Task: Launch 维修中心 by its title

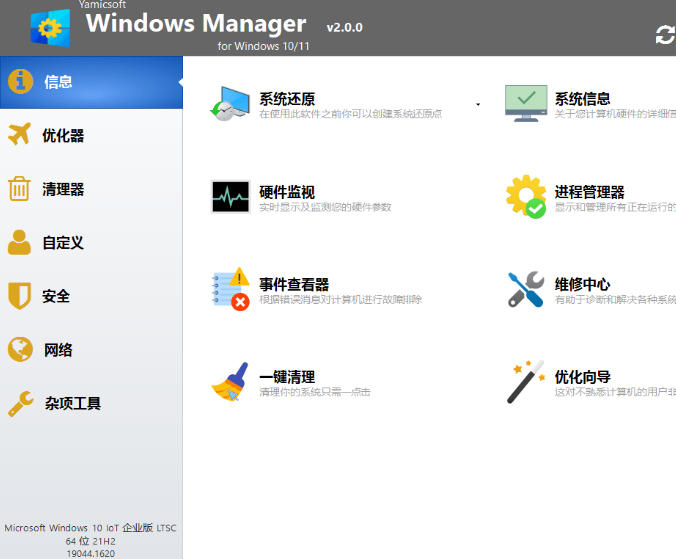Action: click(x=582, y=284)
